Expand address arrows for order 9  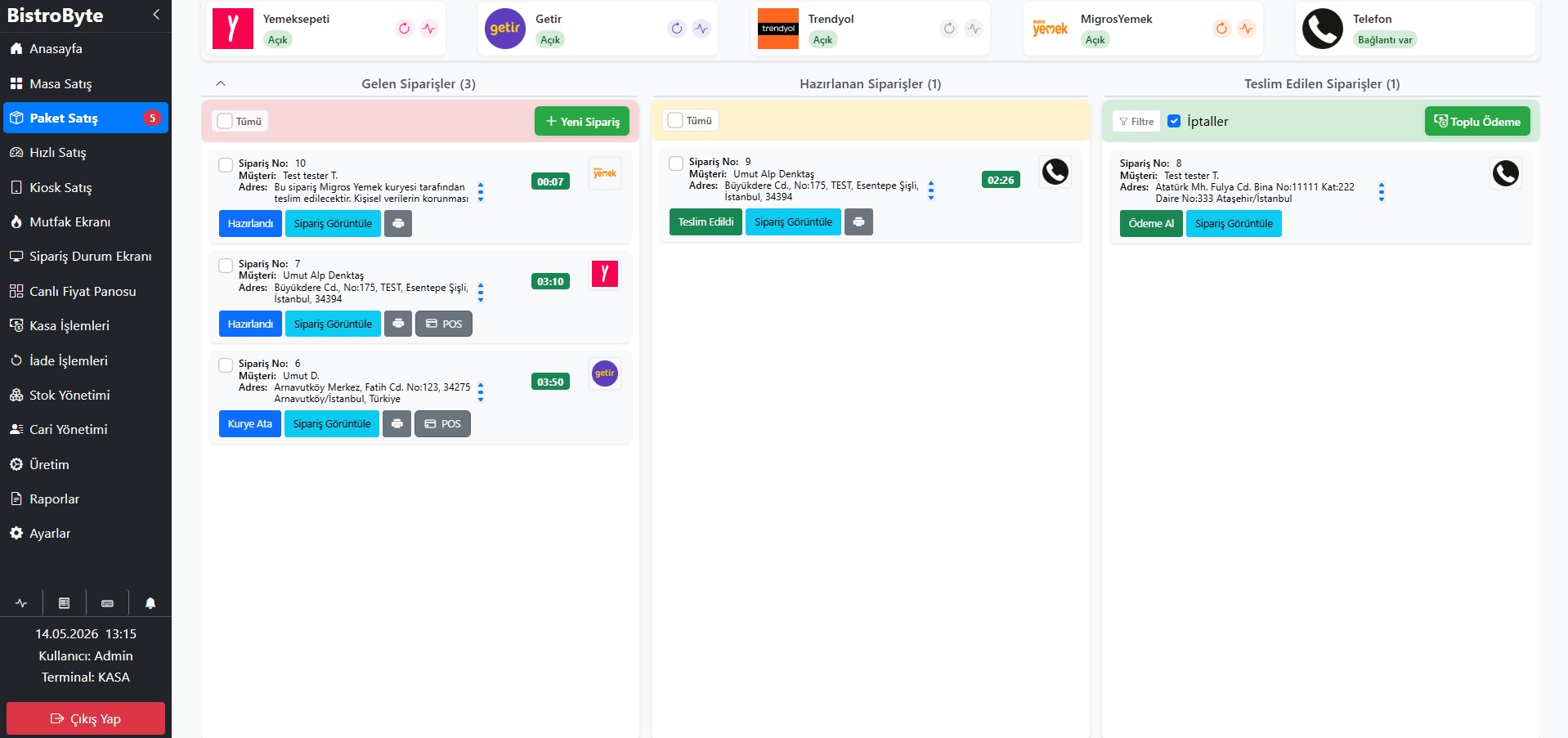click(931, 191)
